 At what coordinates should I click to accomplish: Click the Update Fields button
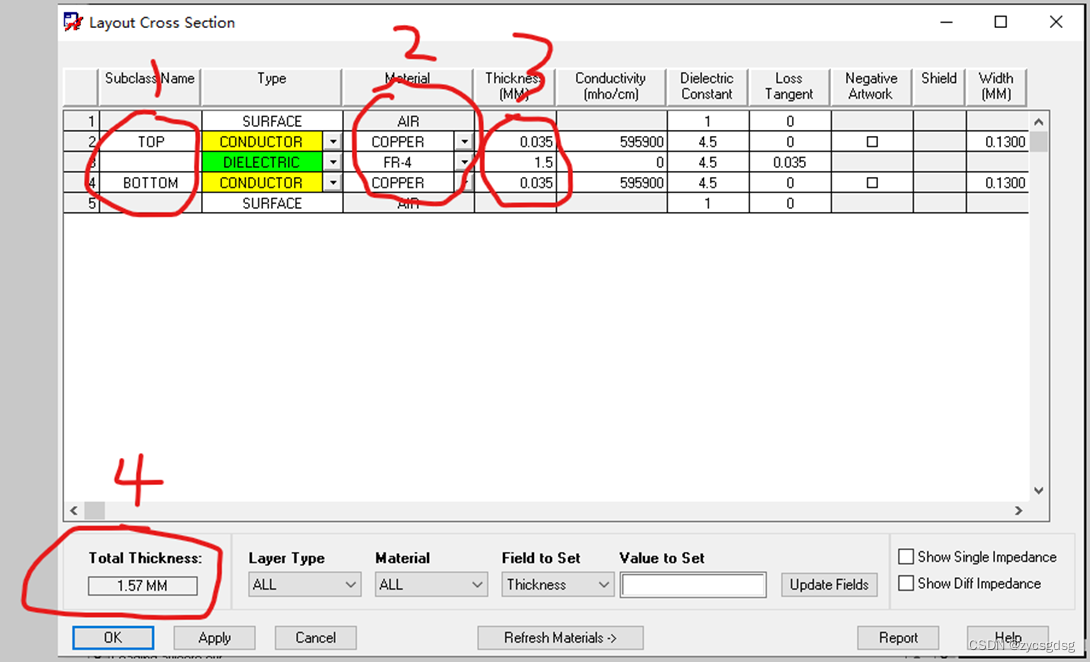828,585
